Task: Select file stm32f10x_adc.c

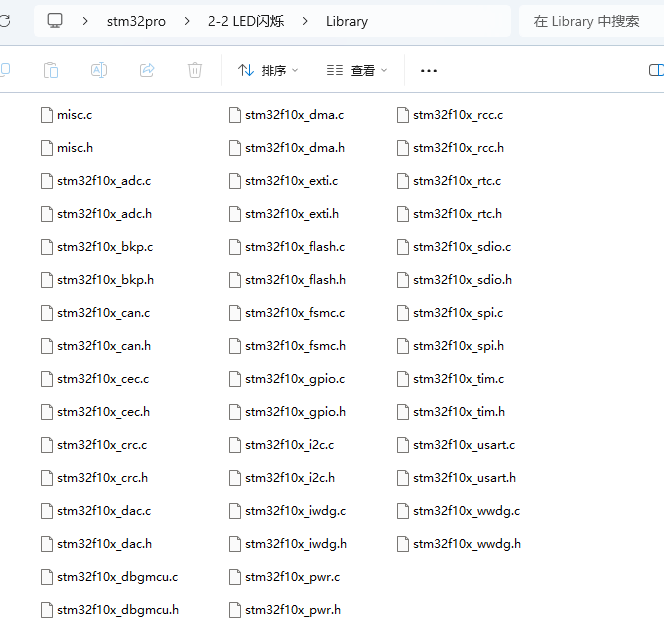Action: coord(96,181)
